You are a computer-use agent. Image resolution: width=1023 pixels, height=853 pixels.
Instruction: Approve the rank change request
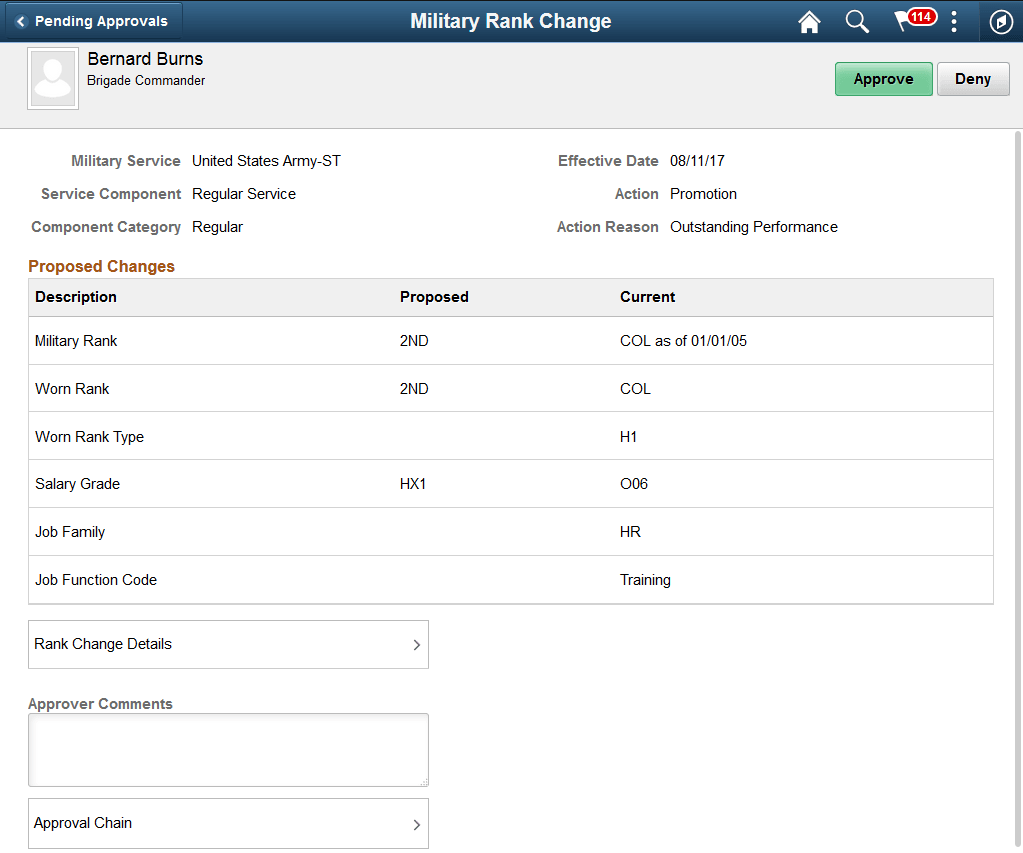click(883, 78)
